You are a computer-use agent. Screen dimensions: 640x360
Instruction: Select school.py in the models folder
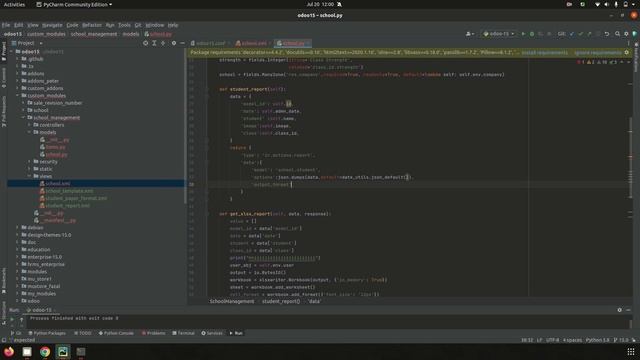[x=56, y=155]
